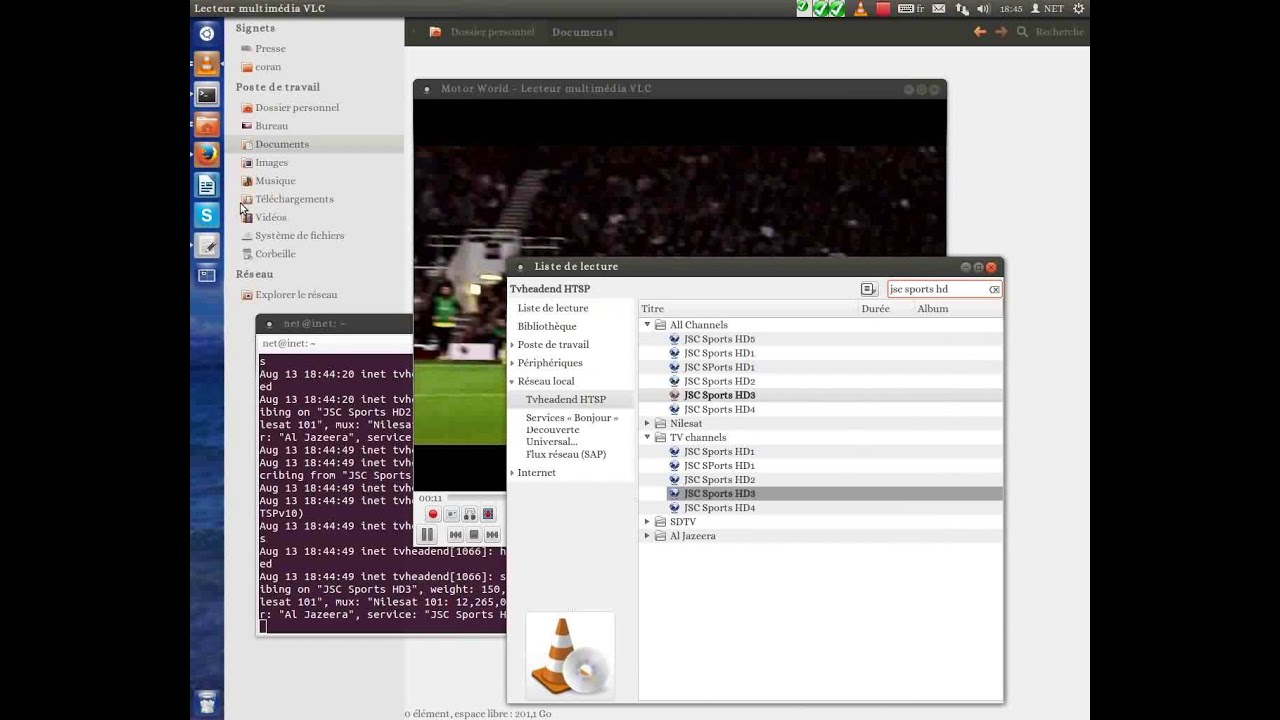The height and width of the screenshot is (720, 1280).
Task: Click the VLC cone album art thumbnail
Action: point(570,656)
